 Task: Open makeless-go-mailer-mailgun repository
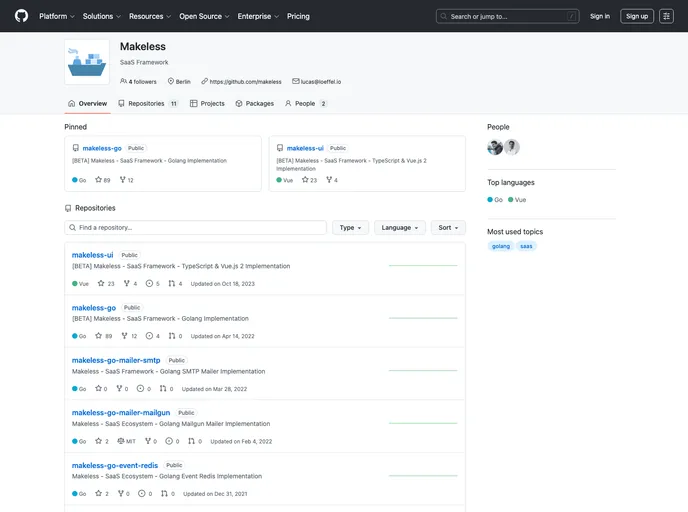(x=121, y=413)
